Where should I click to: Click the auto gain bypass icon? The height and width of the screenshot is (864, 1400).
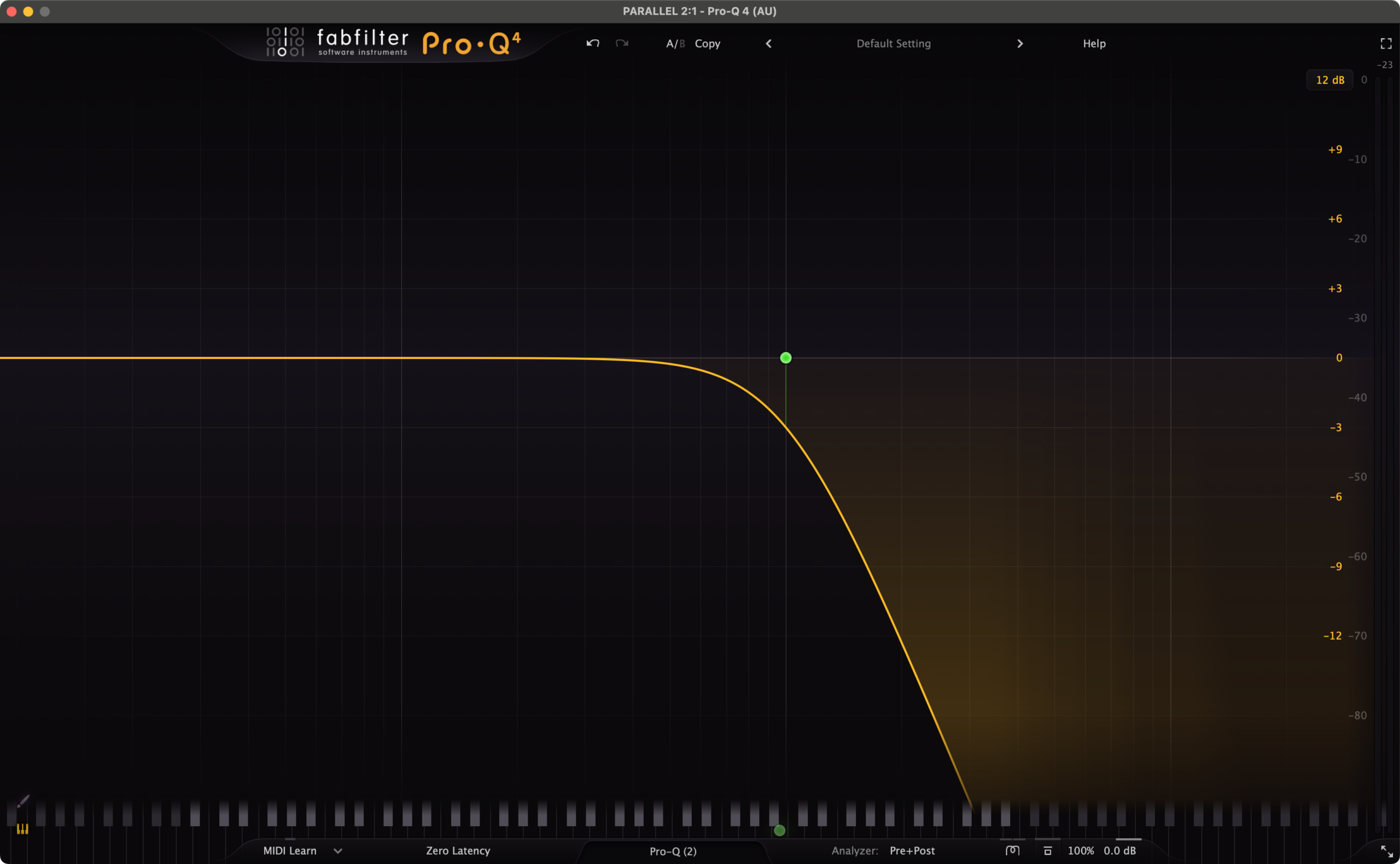pyautogui.click(x=1048, y=851)
